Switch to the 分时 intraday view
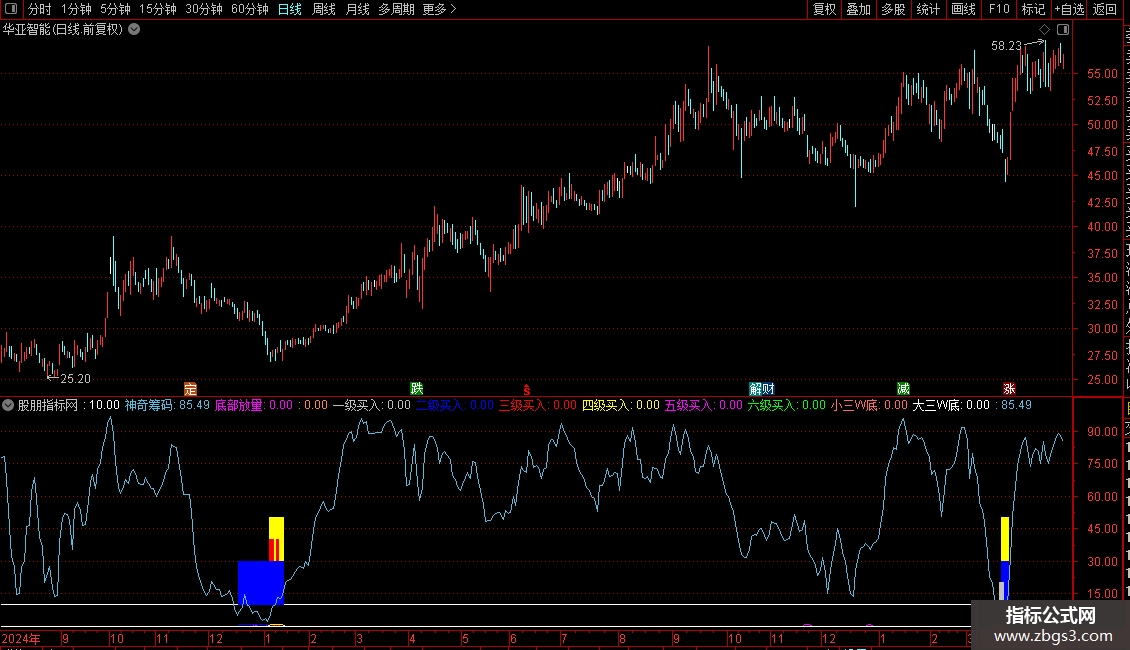The height and width of the screenshot is (650, 1130). (40, 9)
